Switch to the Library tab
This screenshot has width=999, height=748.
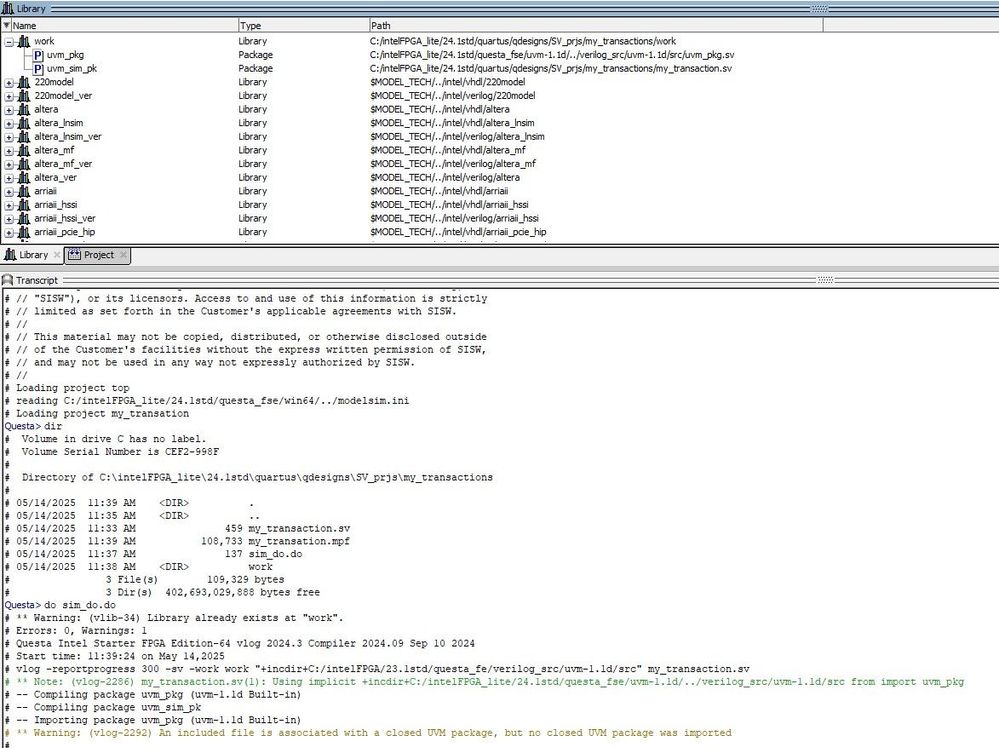coord(32,255)
